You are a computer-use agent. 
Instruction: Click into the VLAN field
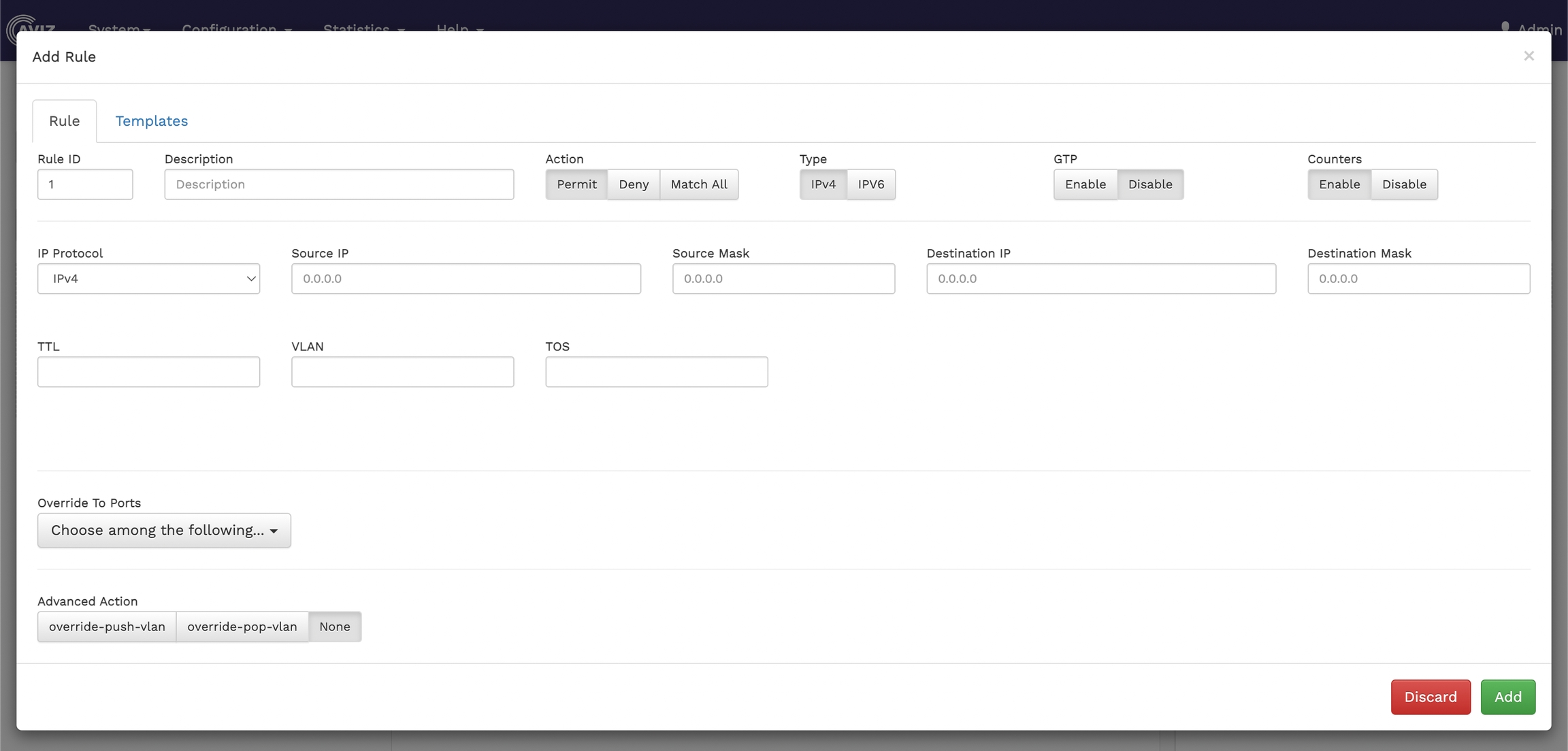click(x=402, y=372)
